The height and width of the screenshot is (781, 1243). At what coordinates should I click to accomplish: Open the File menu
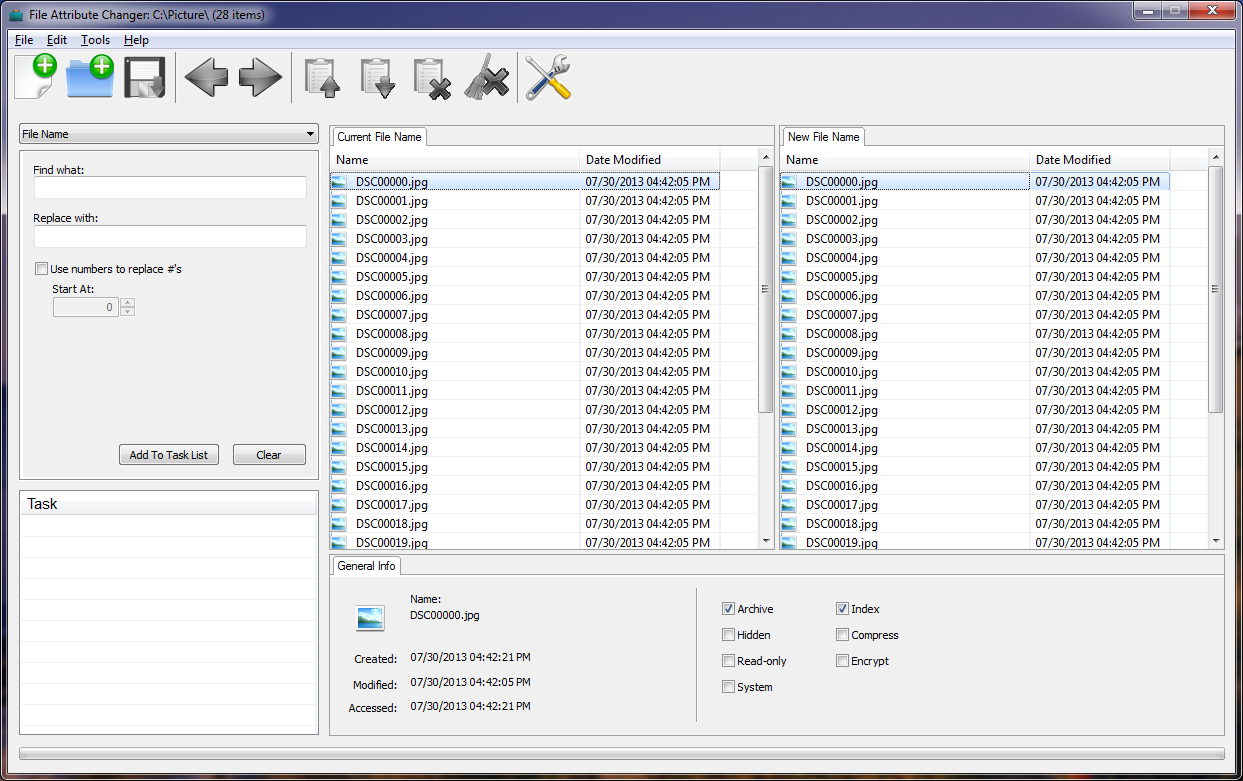pos(24,40)
